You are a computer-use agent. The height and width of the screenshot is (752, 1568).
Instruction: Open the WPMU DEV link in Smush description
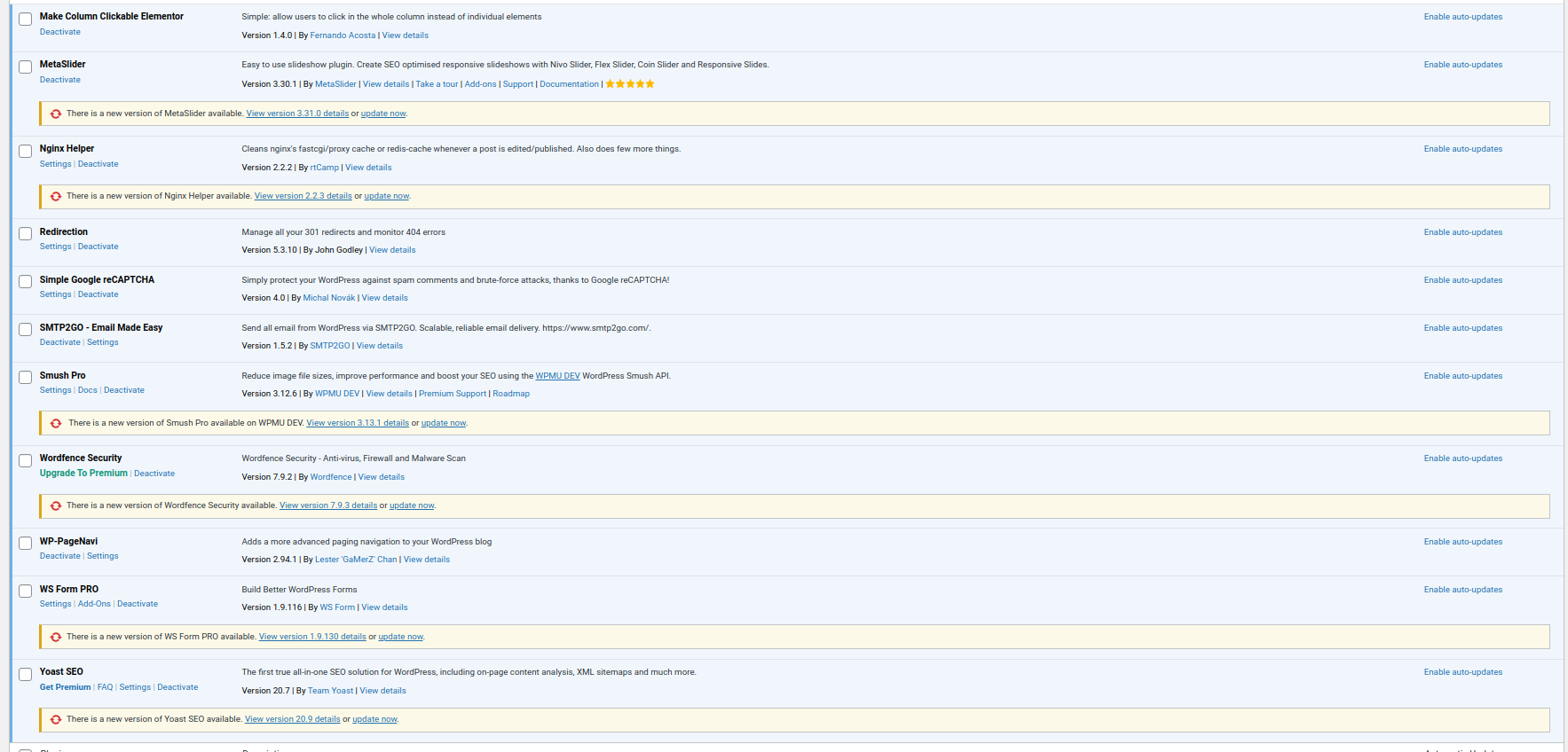[x=557, y=376]
